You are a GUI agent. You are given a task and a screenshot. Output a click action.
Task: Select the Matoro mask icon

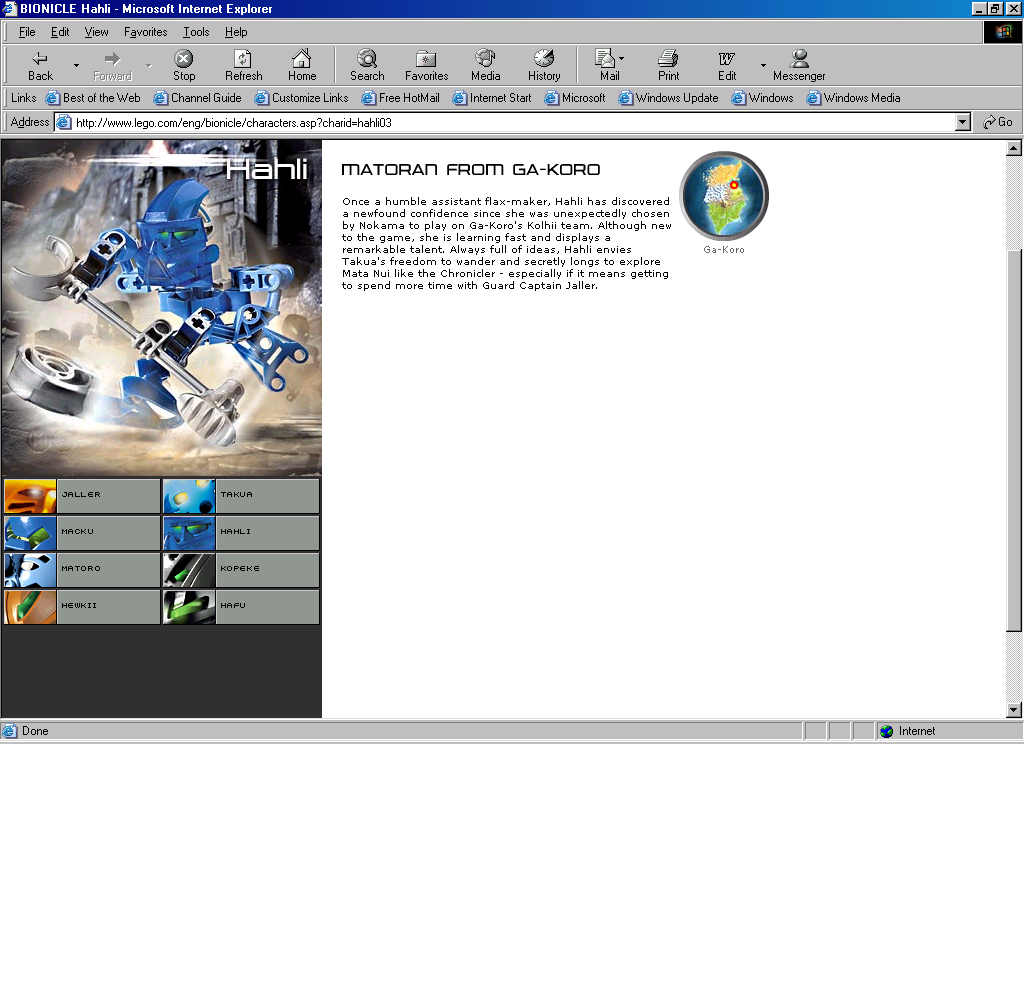(x=30, y=570)
